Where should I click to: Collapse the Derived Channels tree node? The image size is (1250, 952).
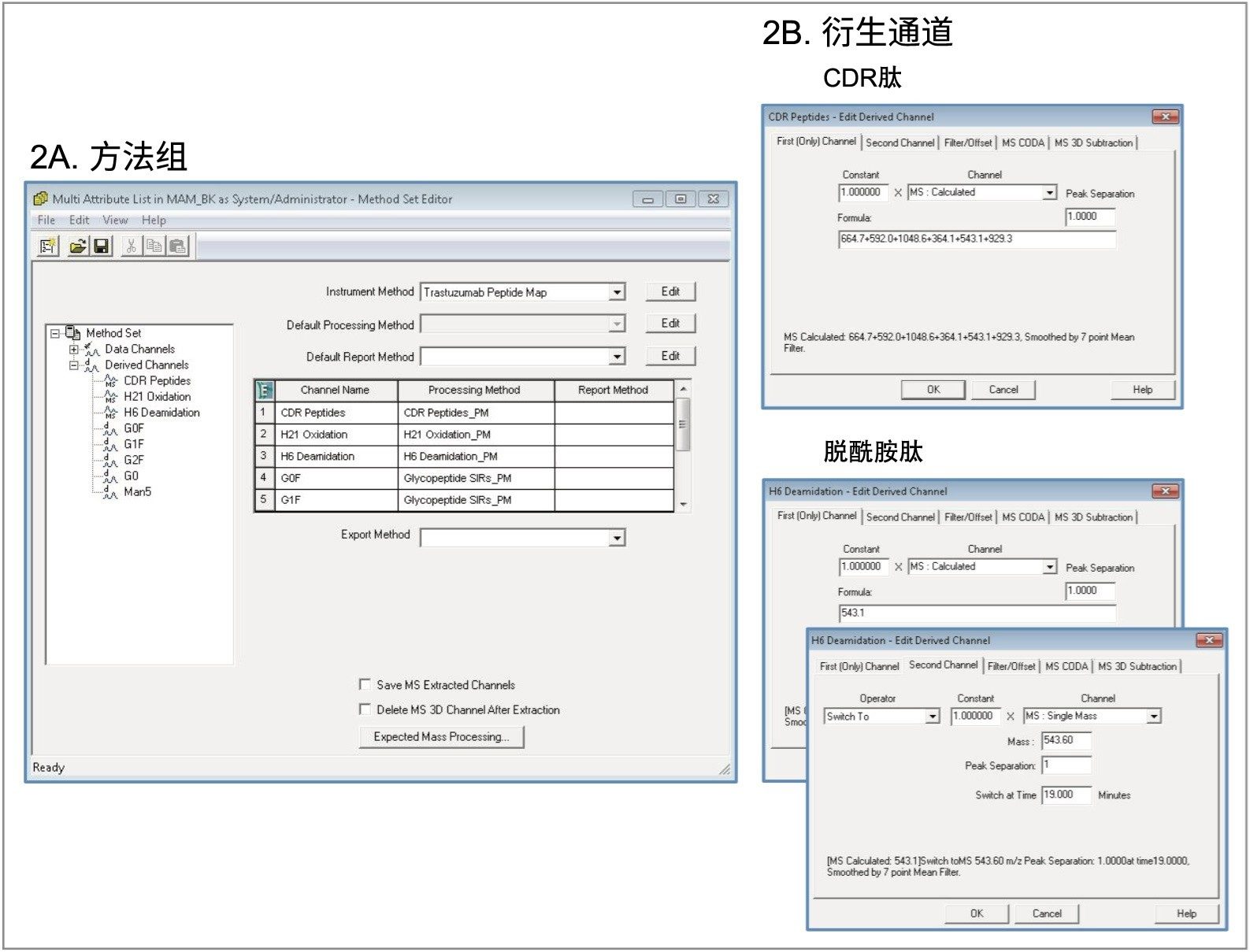tap(73, 365)
